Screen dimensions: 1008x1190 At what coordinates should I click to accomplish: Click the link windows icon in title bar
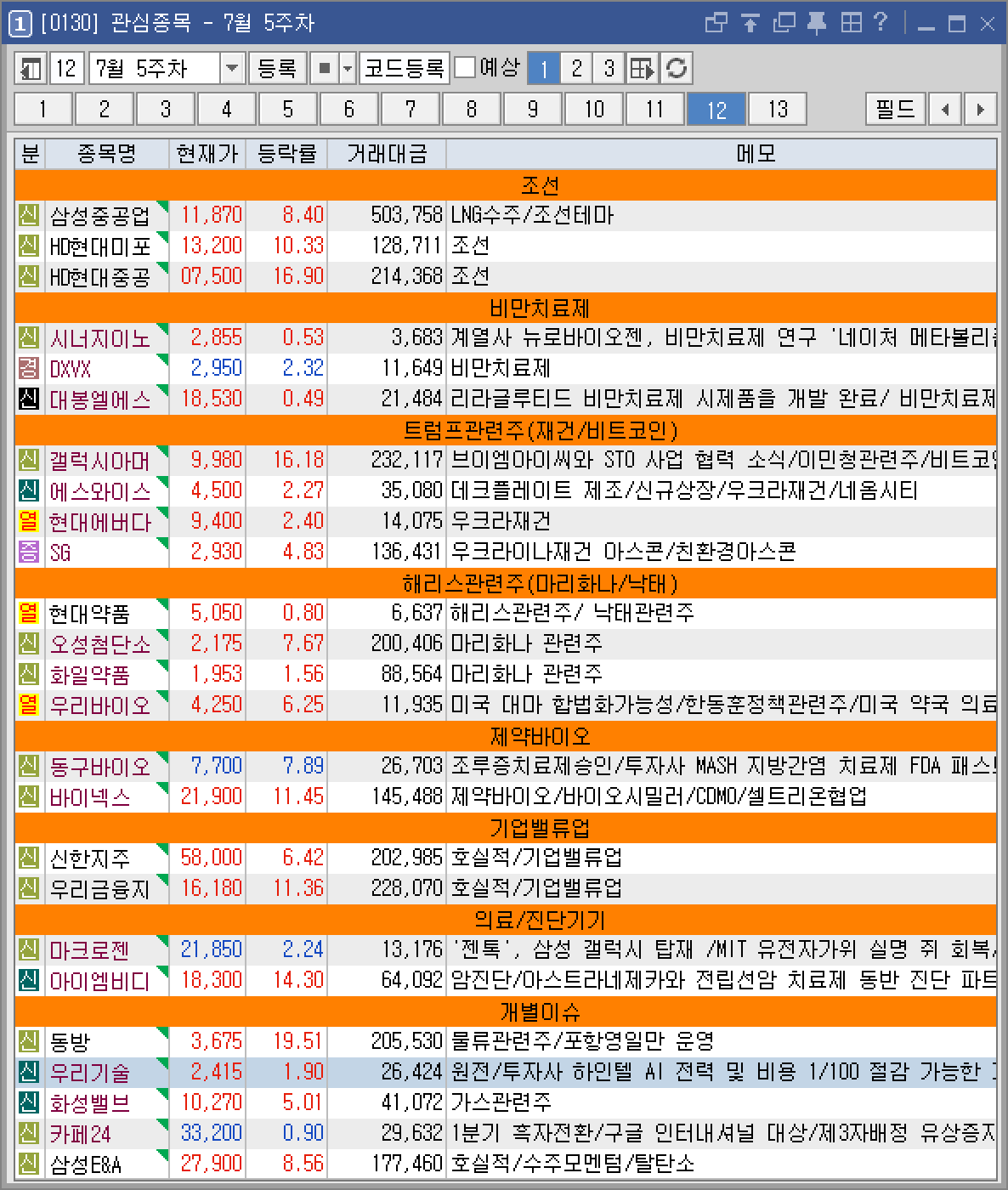click(x=716, y=23)
